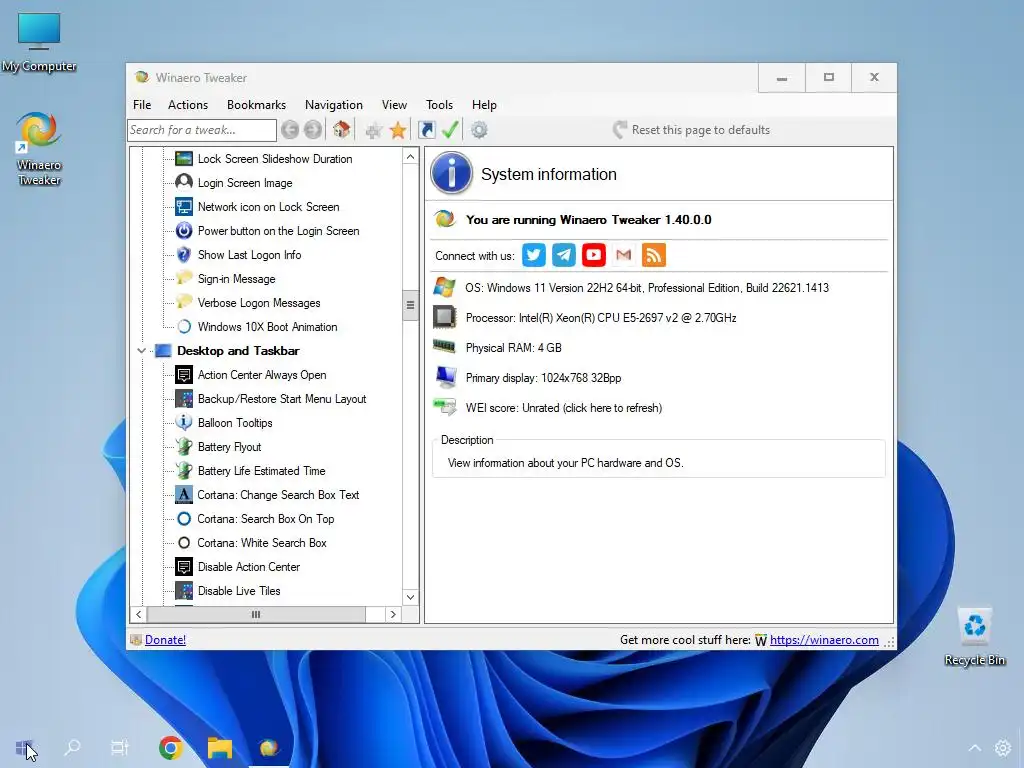Click in the Search for a tweak field
Viewport: 1024px width, 768px height.
pos(202,130)
